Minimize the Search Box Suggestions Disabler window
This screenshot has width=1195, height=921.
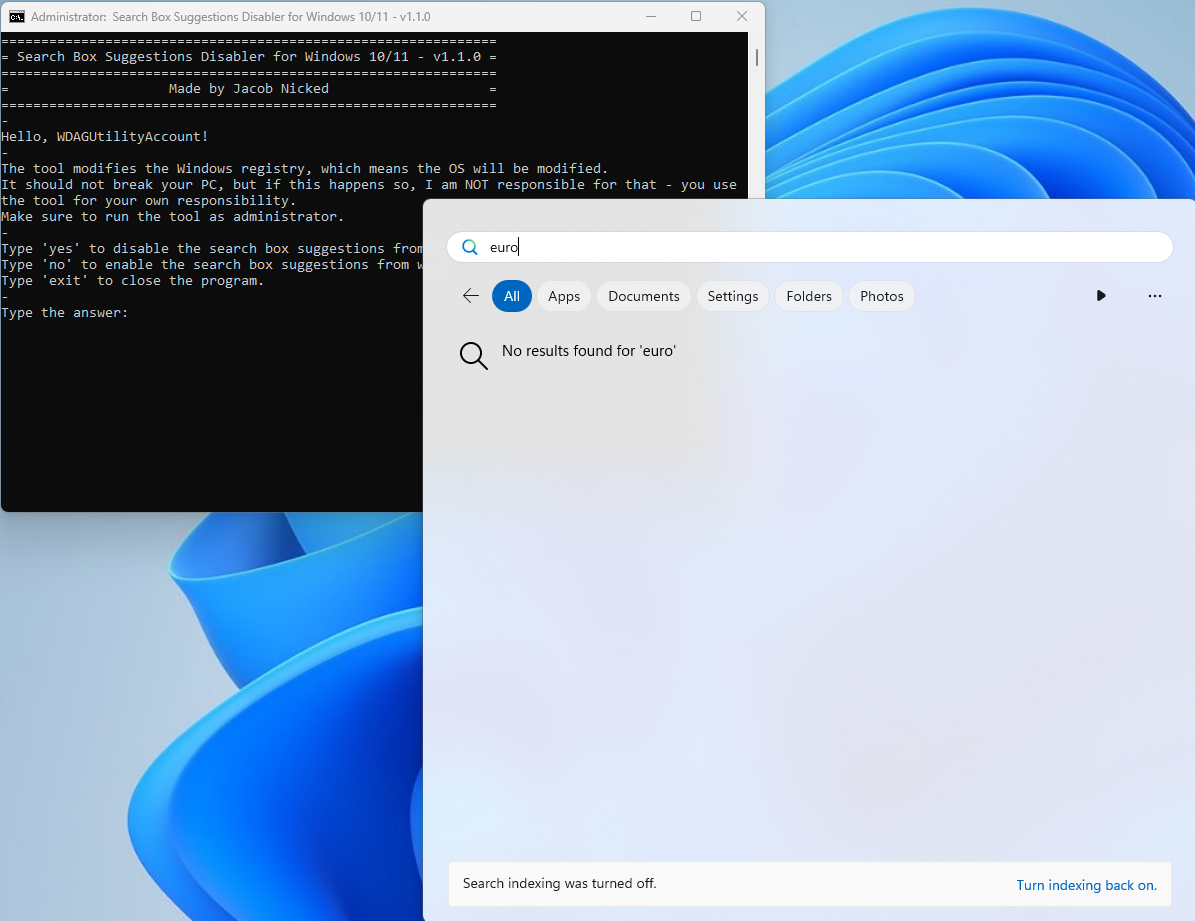[651, 16]
